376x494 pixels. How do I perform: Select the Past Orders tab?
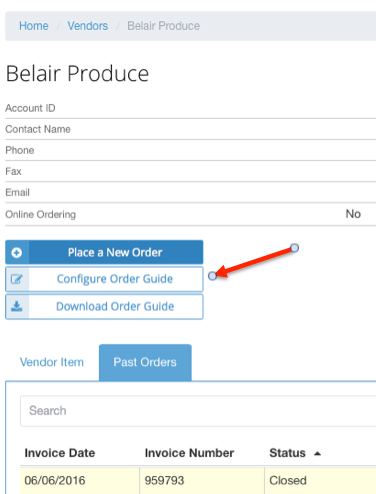coord(145,362)
